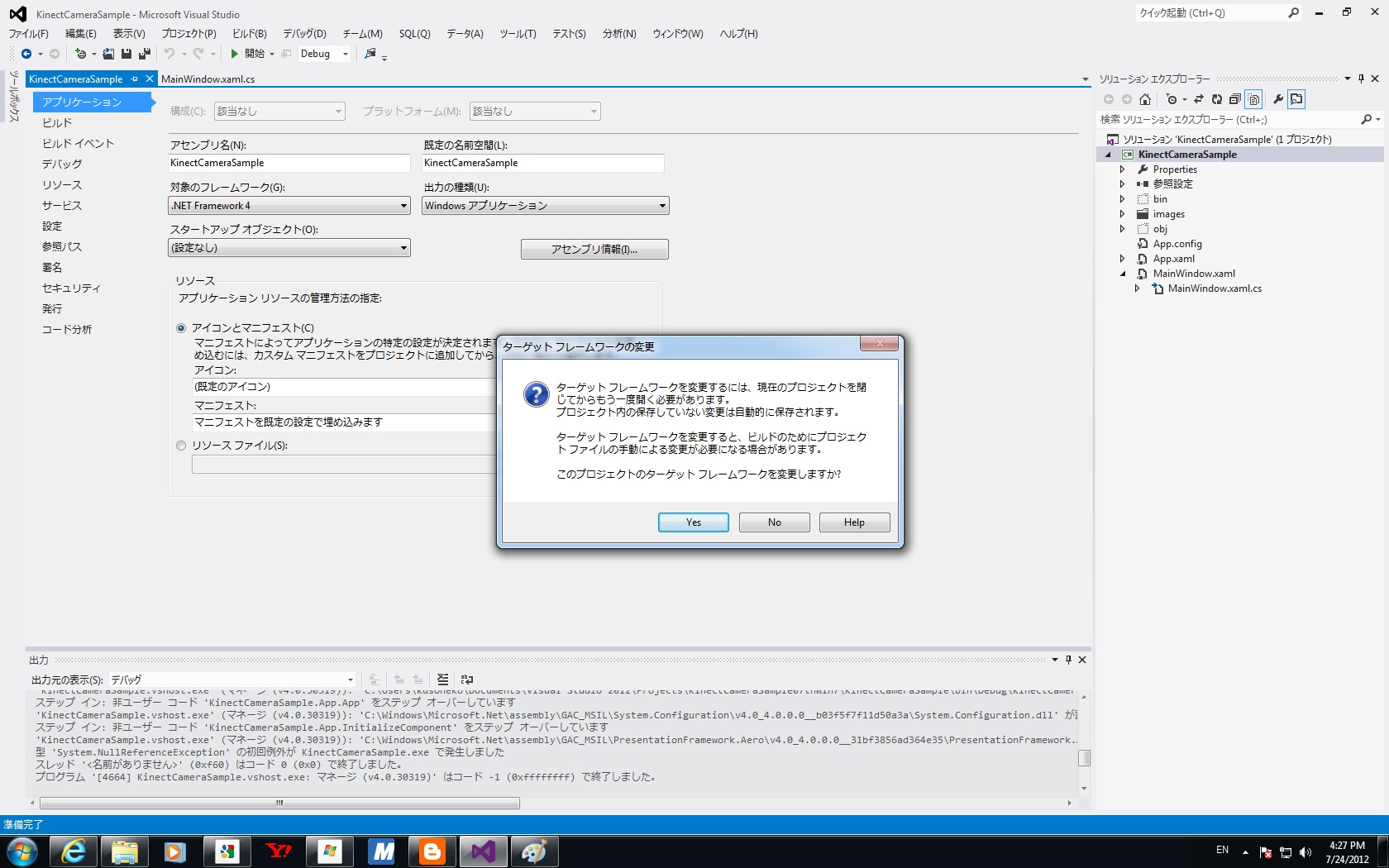Open the target framework dropdown
Image resolution: width=1389 pixels, height=868 pixels.
tap(289, 206)
